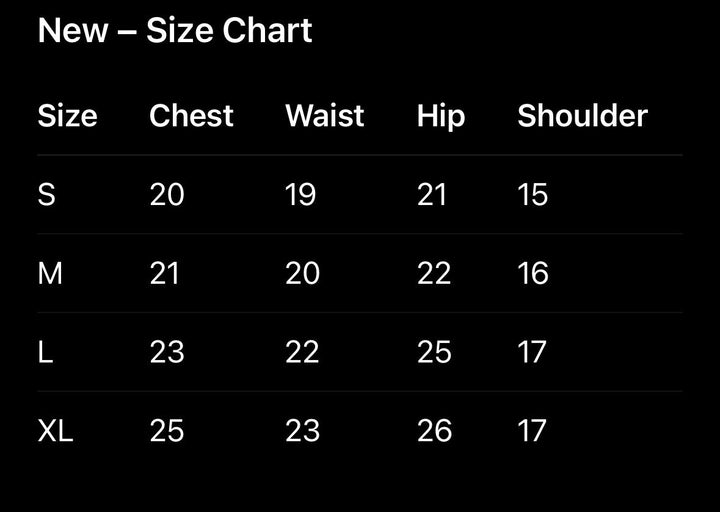The width and height of the screenshot is (720, 512).
Task: Select hip value 22 in M row
Action: point(434,273)
